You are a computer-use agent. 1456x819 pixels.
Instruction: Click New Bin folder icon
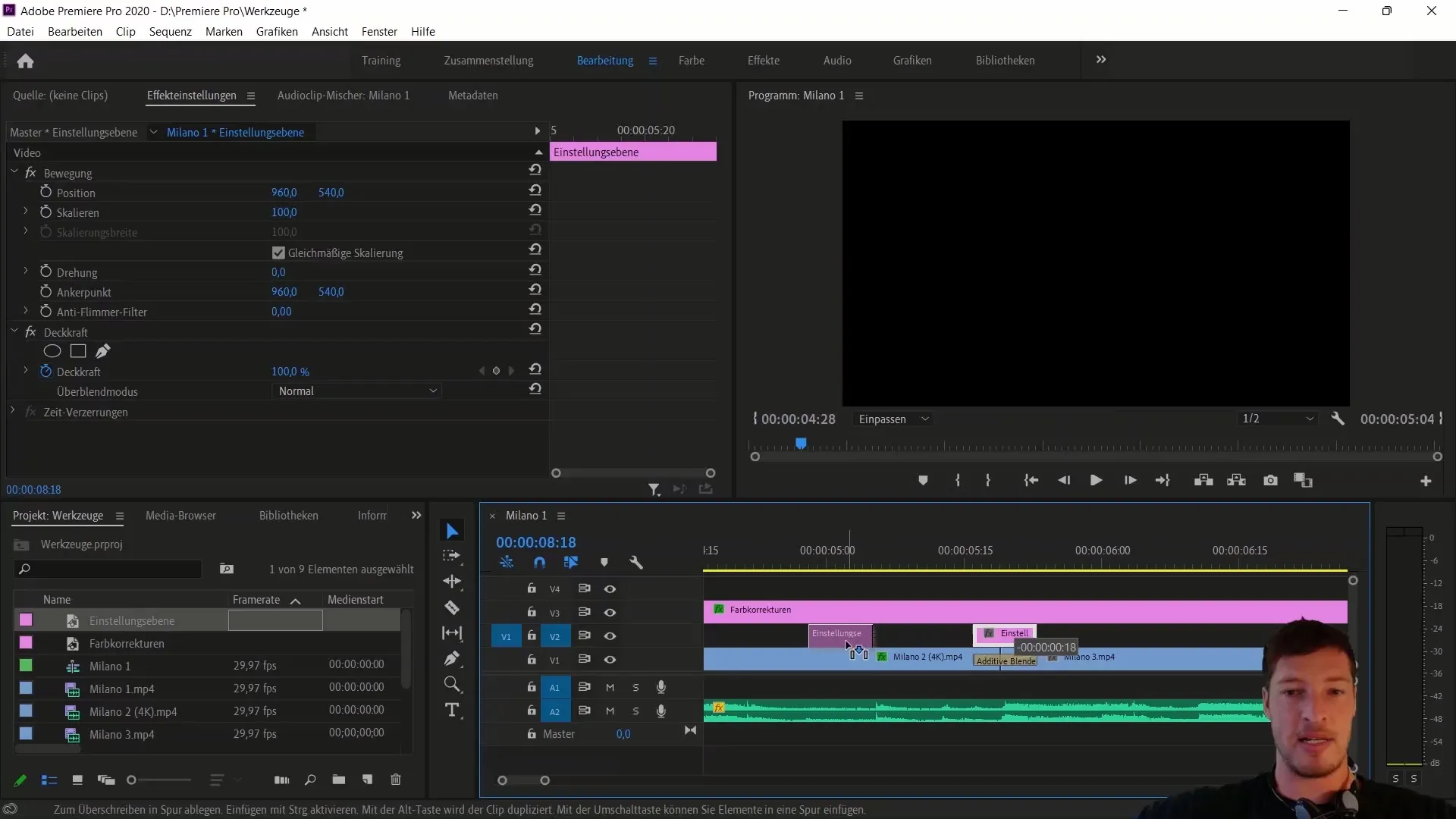tap(339, 780)
